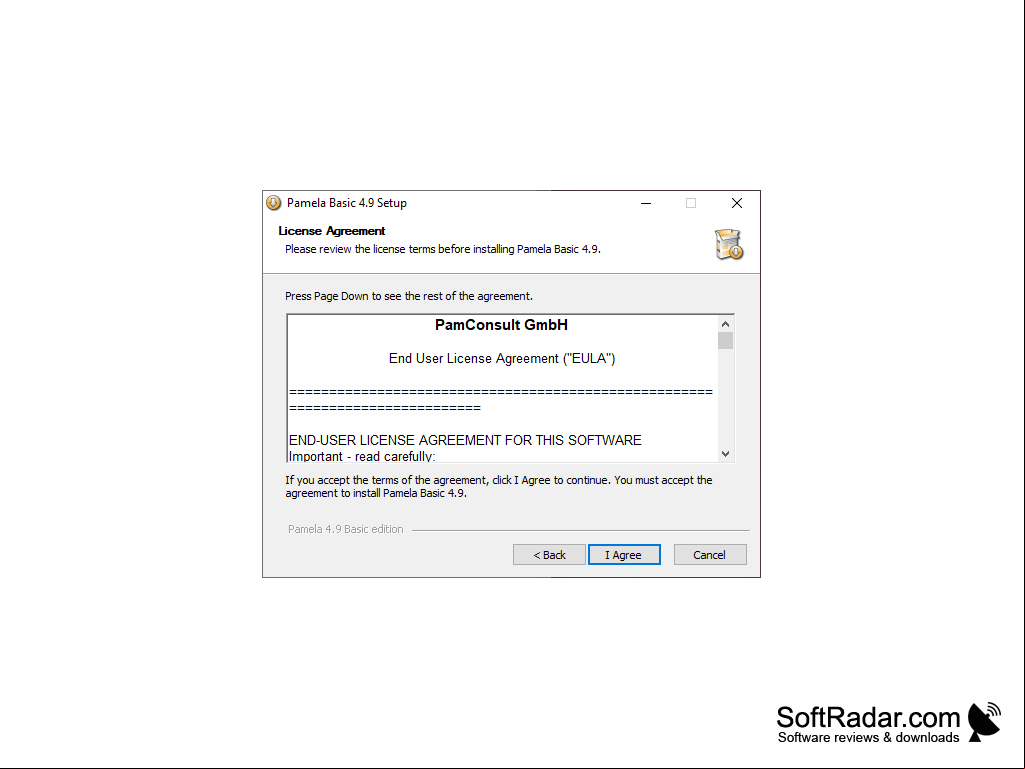Click the I Agree button

(x=624, y=555)
